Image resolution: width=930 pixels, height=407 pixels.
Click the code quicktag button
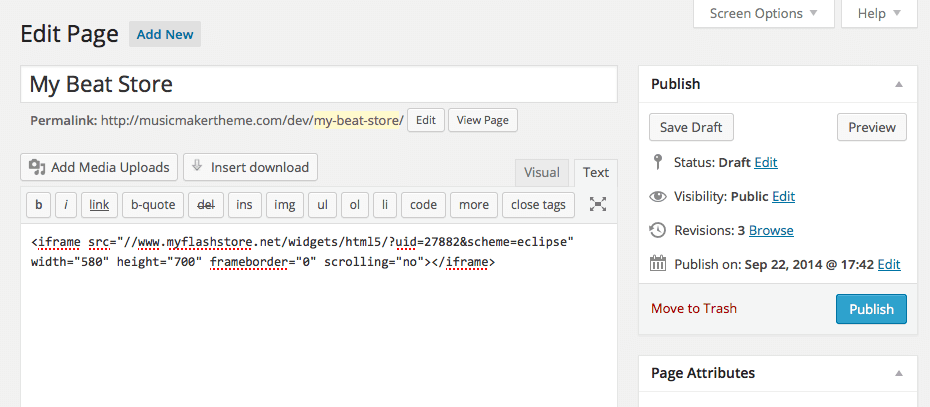(x=423, y=205)
